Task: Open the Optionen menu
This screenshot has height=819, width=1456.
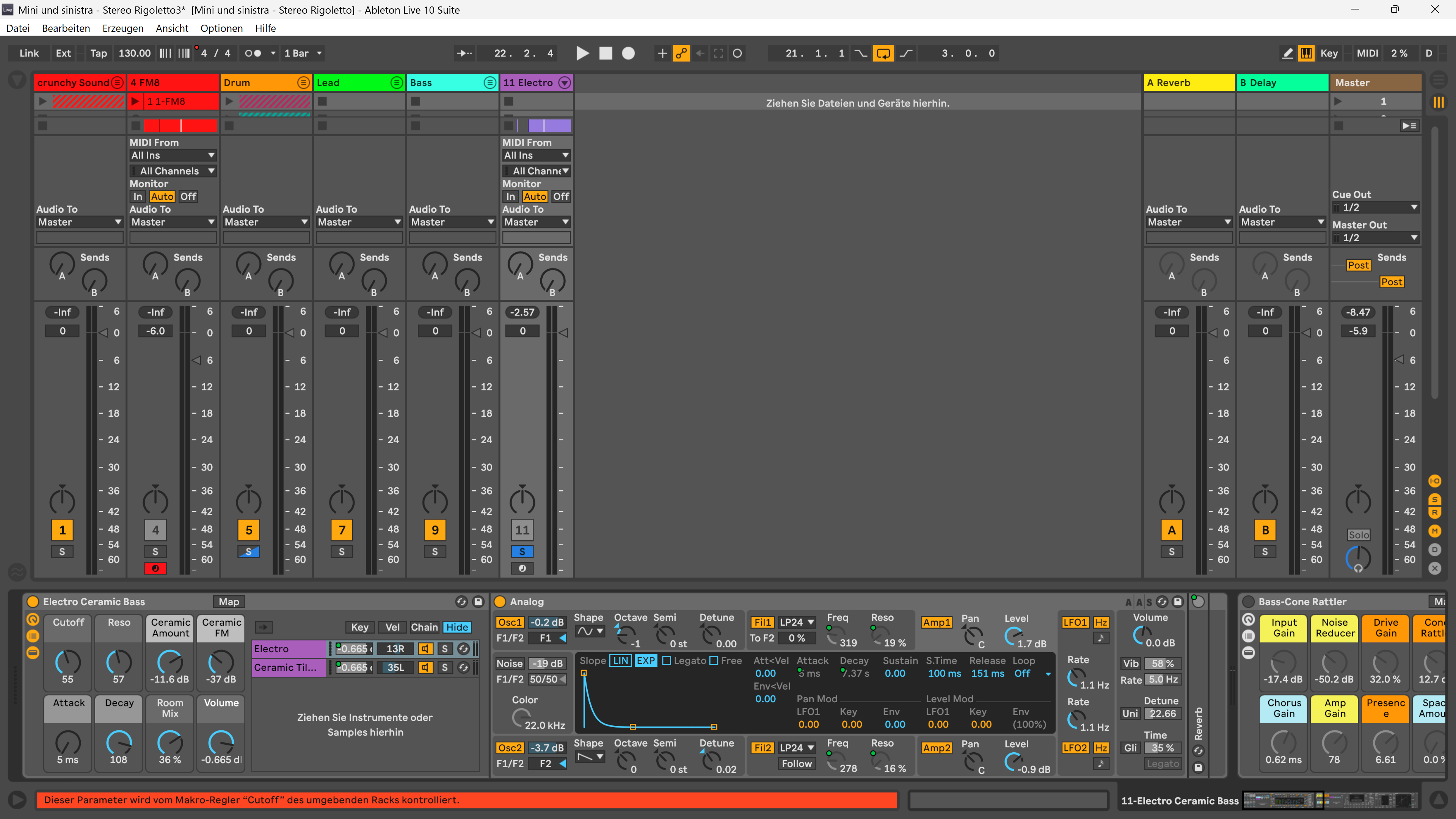Action: point(221,28)
